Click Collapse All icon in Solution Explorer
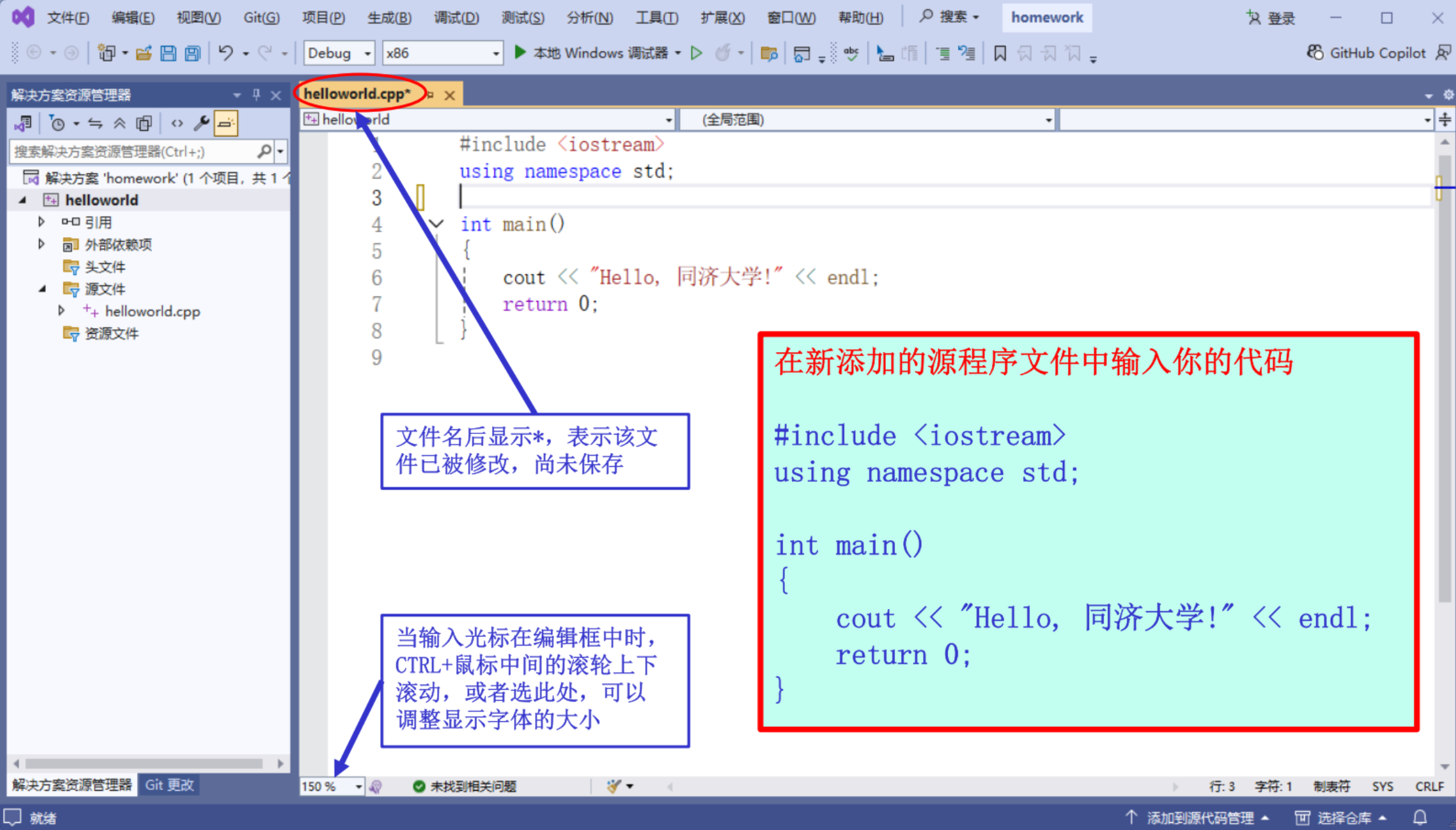The height and width of the screenshot is (830, 1456). pyautogui.click(x=119, y=123)
